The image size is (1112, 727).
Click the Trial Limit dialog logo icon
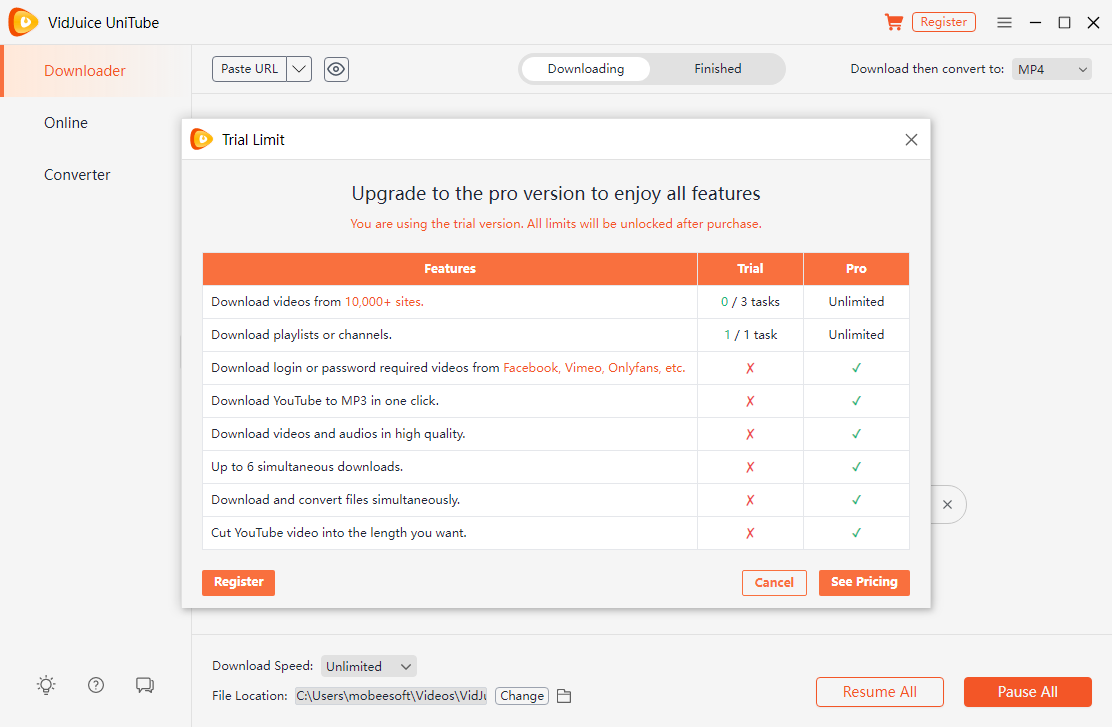[x=201, y=139]
